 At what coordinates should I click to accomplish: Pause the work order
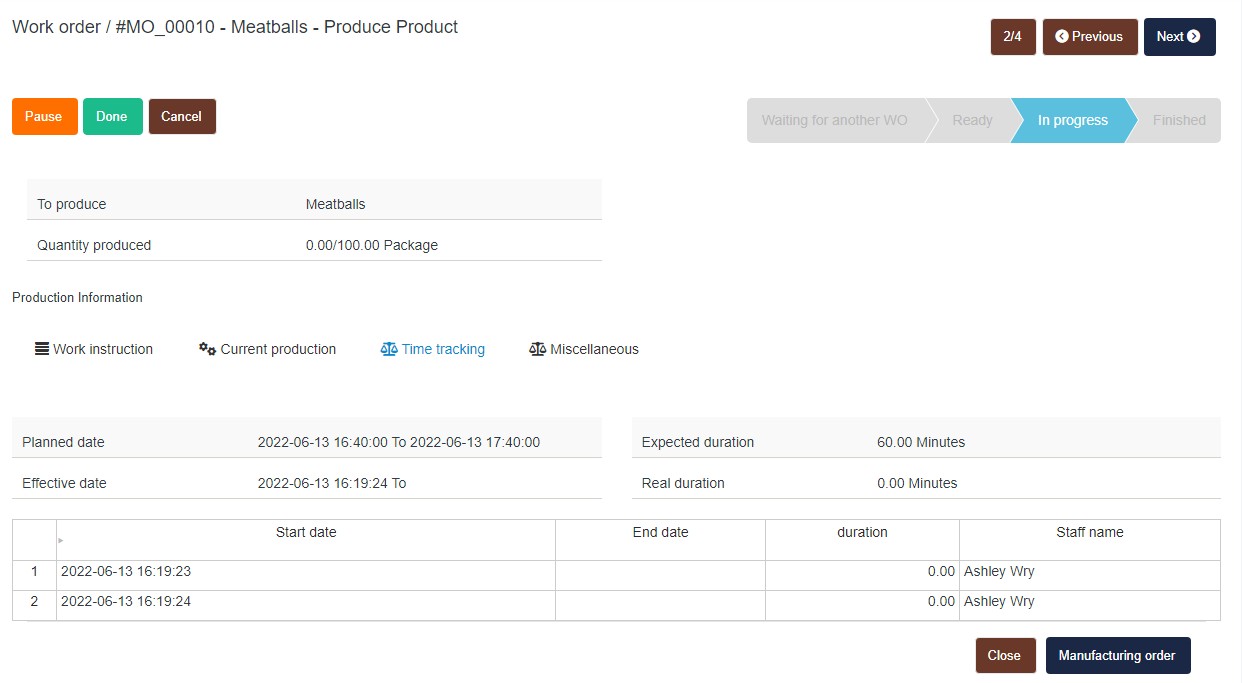click(x=44, y=117)
